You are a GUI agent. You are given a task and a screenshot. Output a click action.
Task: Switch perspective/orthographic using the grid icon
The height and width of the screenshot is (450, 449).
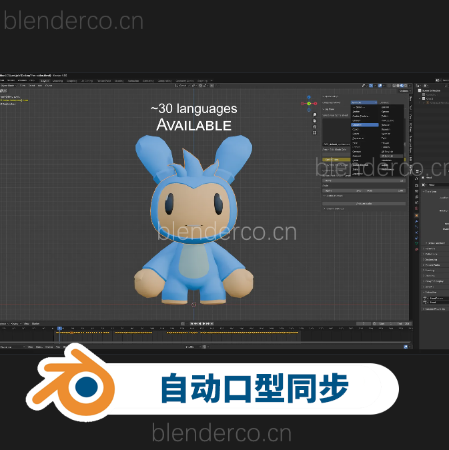[x=314, y=133]
